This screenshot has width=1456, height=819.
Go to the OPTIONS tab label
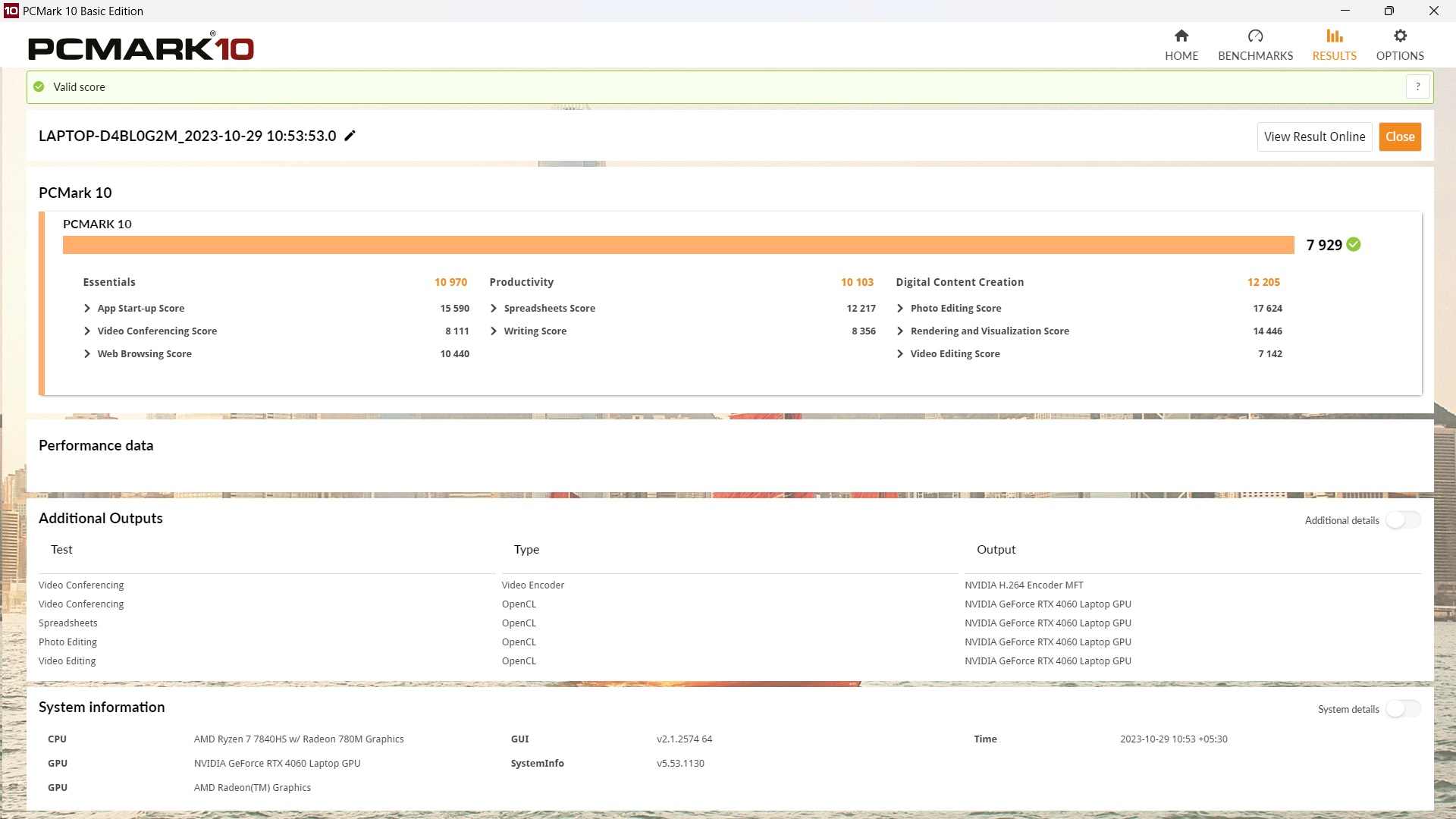point(1400,56)
